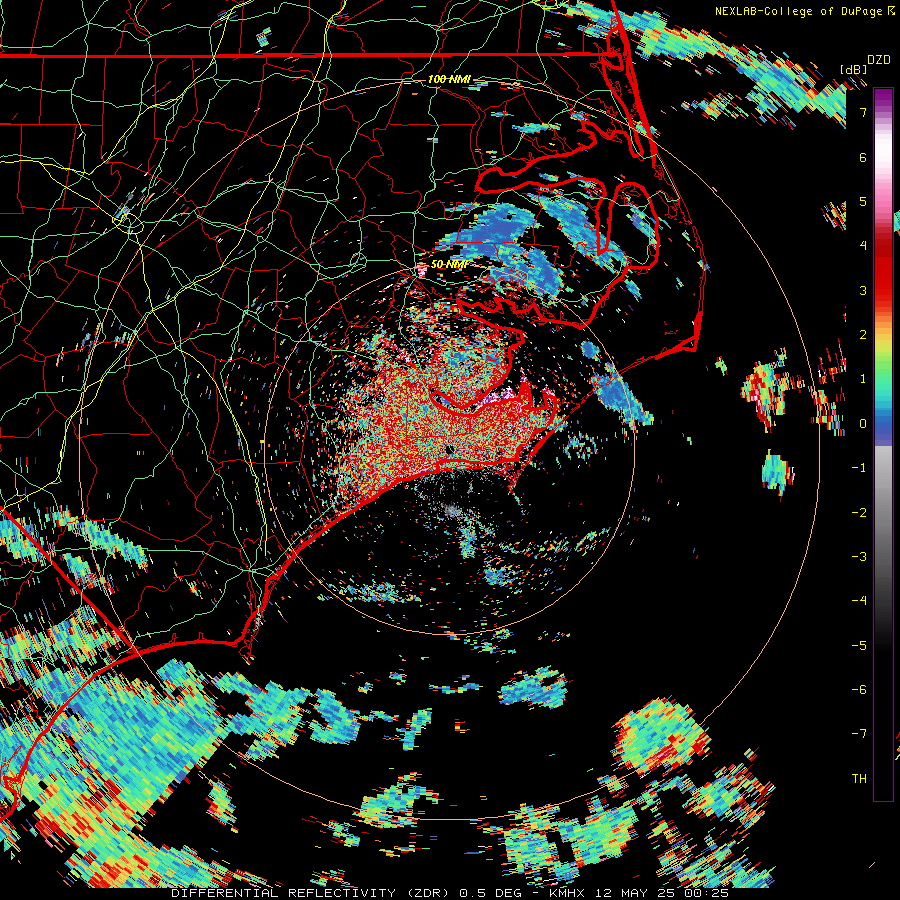Click the 00:25 timestamp text
The height and width of the screenshot is (900, 900).
point(706,893)
